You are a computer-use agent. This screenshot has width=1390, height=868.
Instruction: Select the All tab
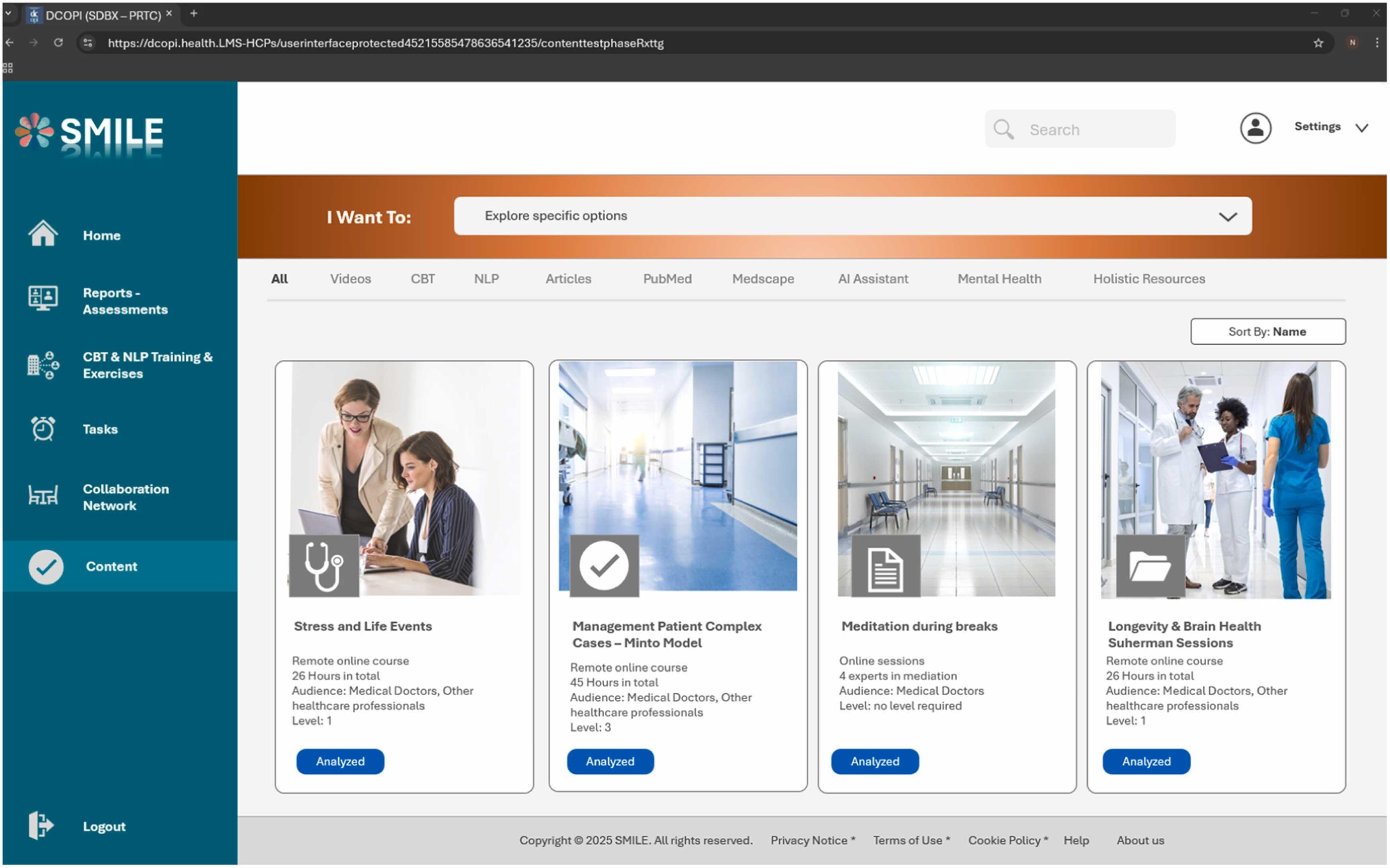[x=279, y=279]
